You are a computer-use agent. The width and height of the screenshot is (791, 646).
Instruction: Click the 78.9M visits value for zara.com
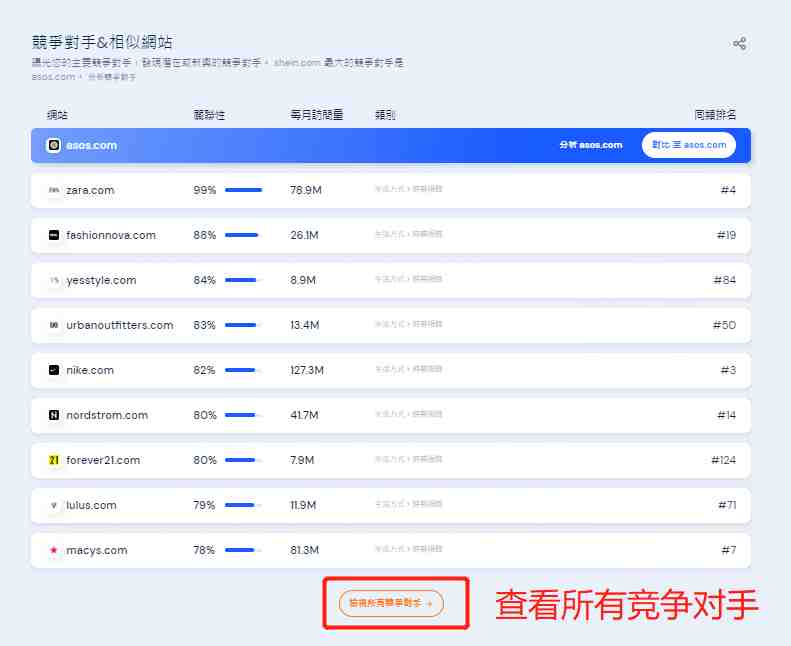pyautogui.click(x=306, y=190)
